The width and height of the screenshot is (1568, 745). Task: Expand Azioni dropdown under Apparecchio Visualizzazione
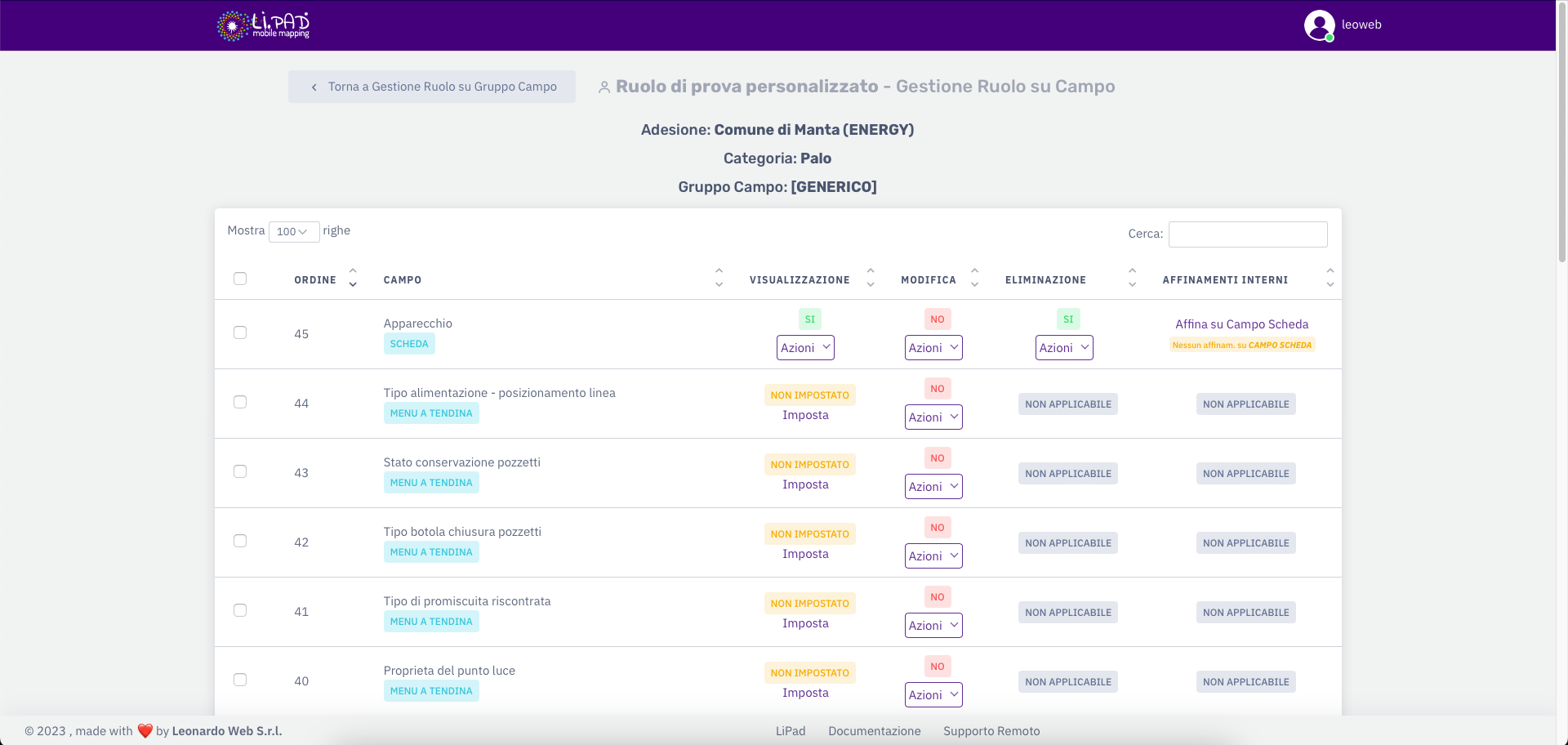click(805, 348)
